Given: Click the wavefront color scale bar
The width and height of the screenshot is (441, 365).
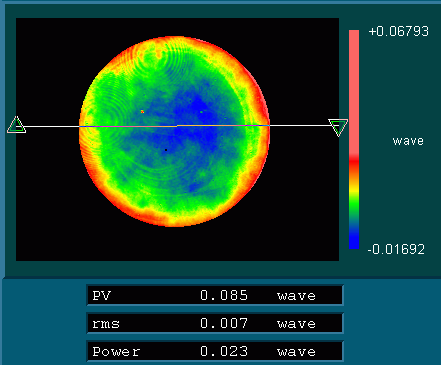Looking at the screenshot, I should point(354,139).
